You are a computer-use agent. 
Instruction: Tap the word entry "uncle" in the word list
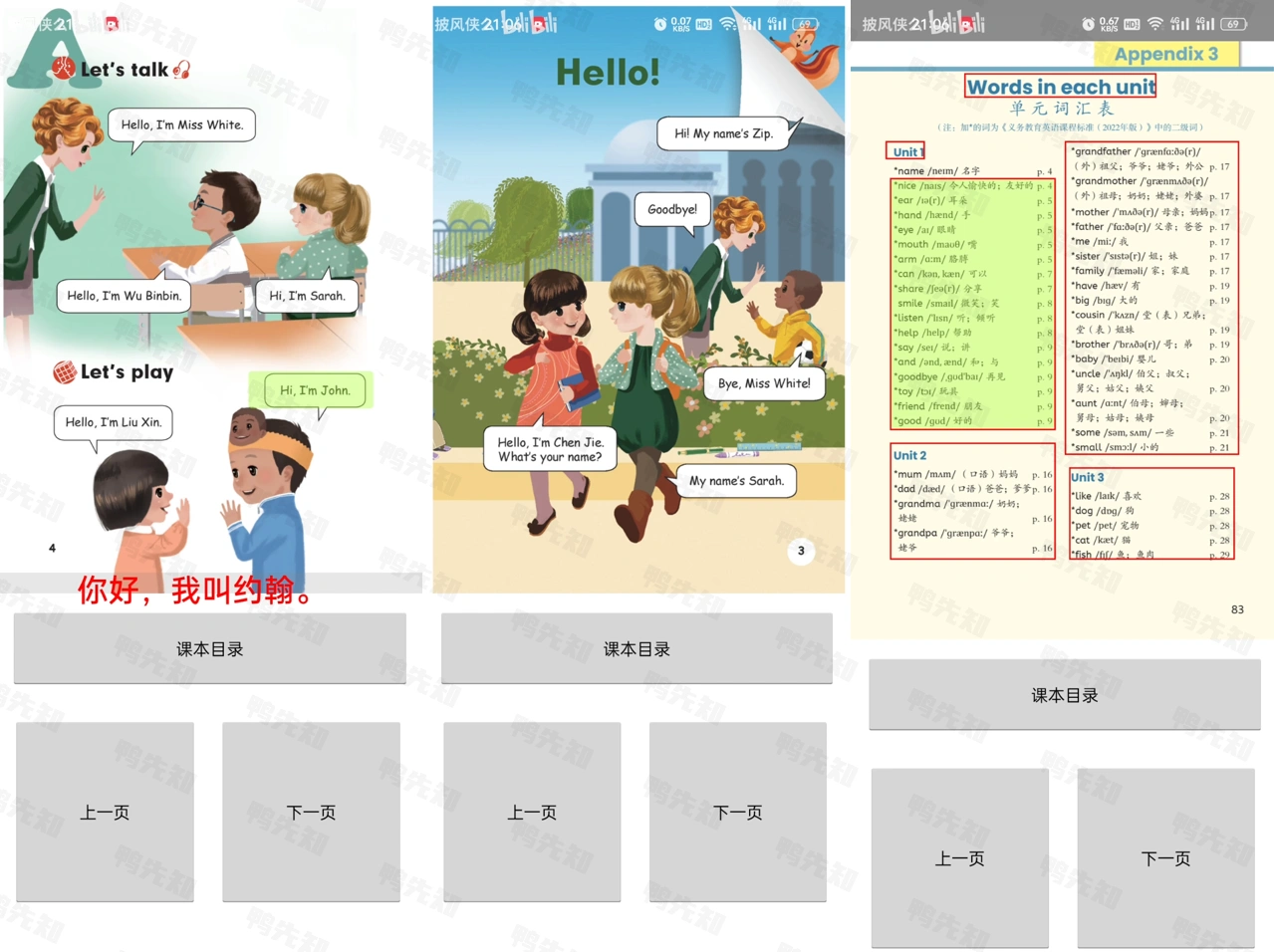click(1150, 380)
